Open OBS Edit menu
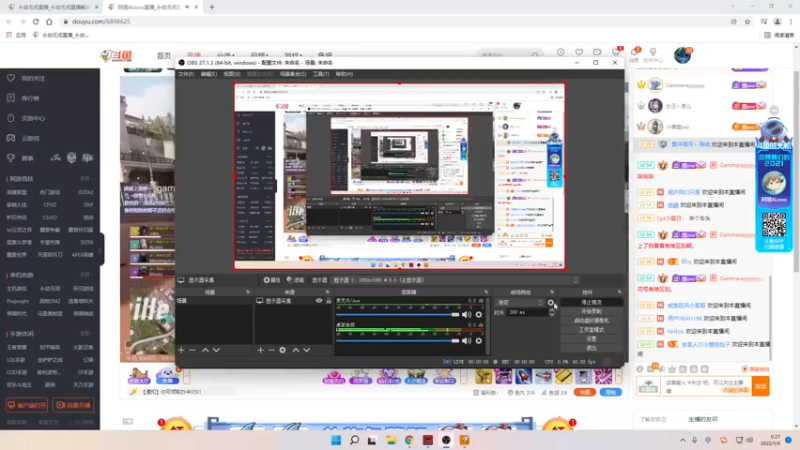The width and height of the screenshot is (800, 450). pos(209,74)
